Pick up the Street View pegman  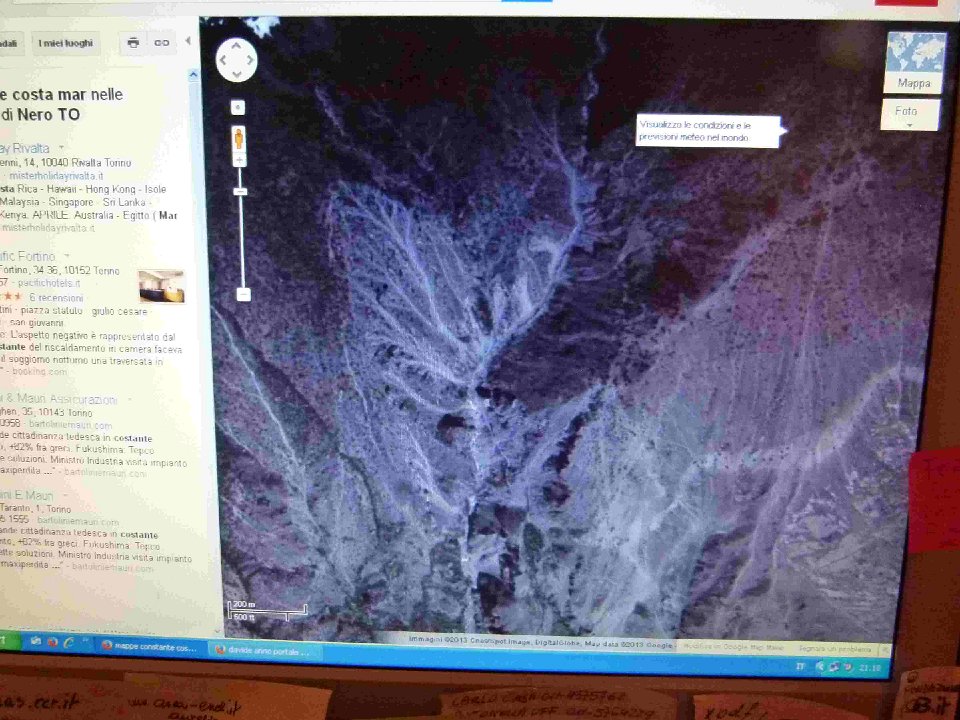(x=239, y=138)
